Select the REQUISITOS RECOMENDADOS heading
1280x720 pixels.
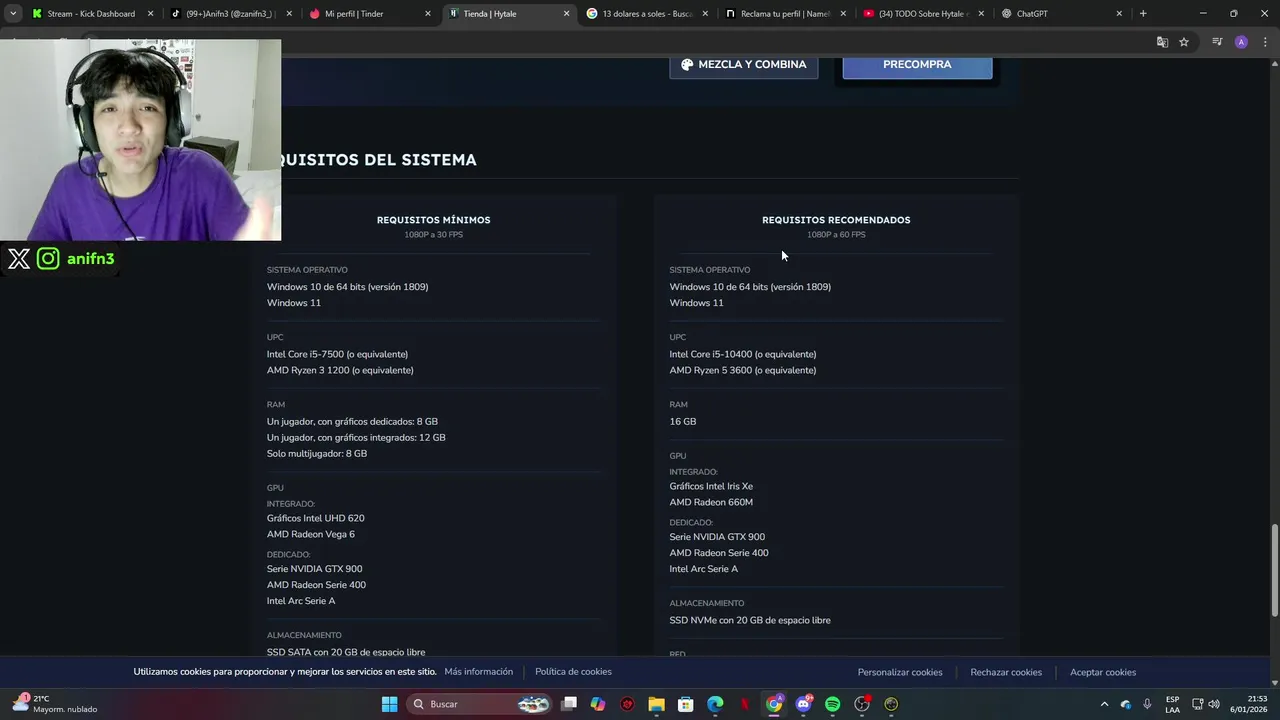pos(836,220)
